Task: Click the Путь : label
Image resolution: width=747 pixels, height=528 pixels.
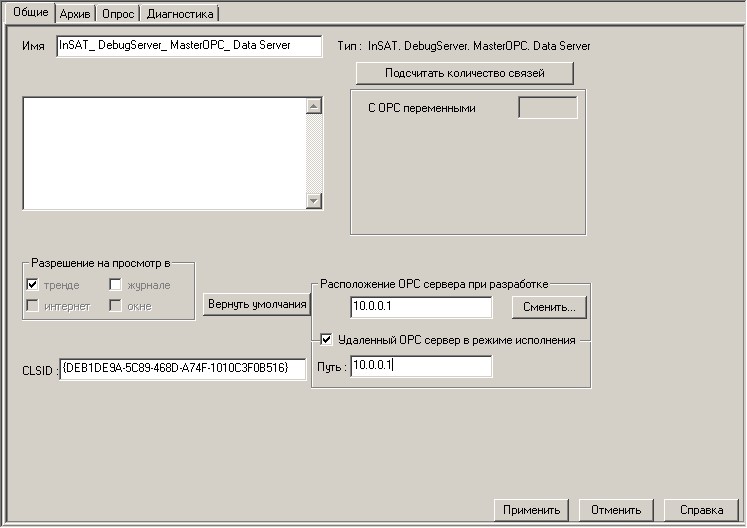Action: coord(332,367)
